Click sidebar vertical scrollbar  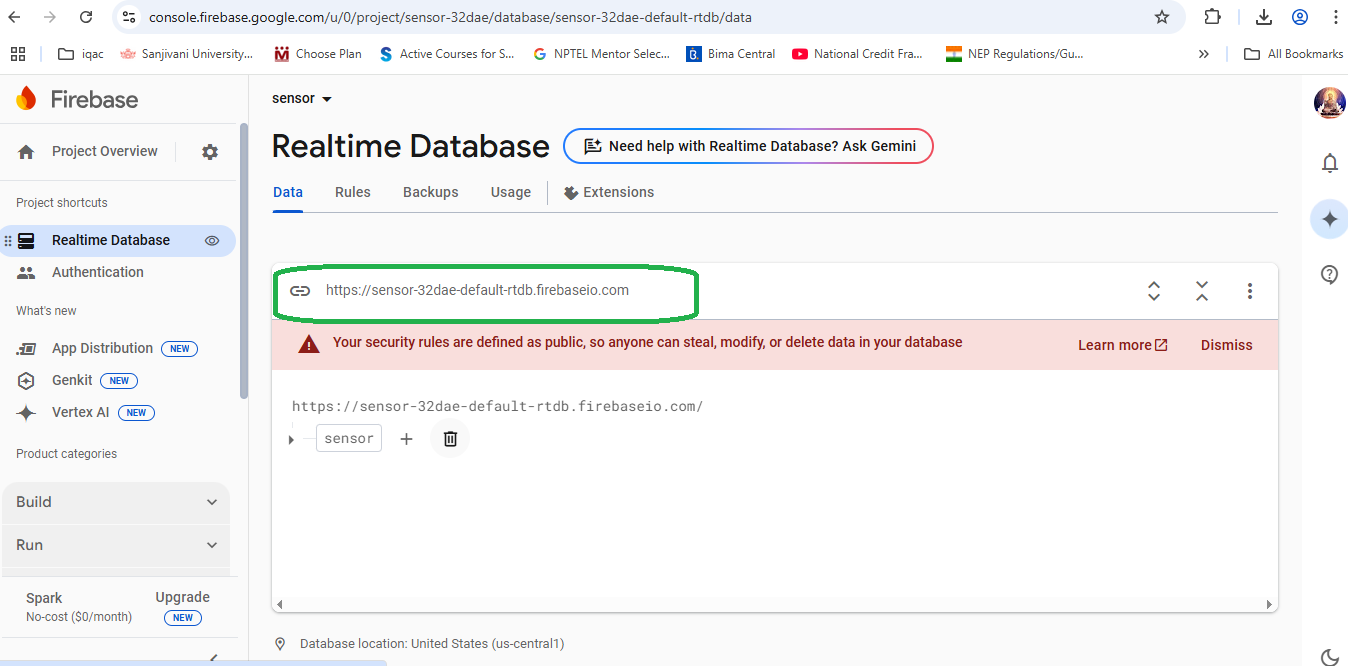pos(243,260)
